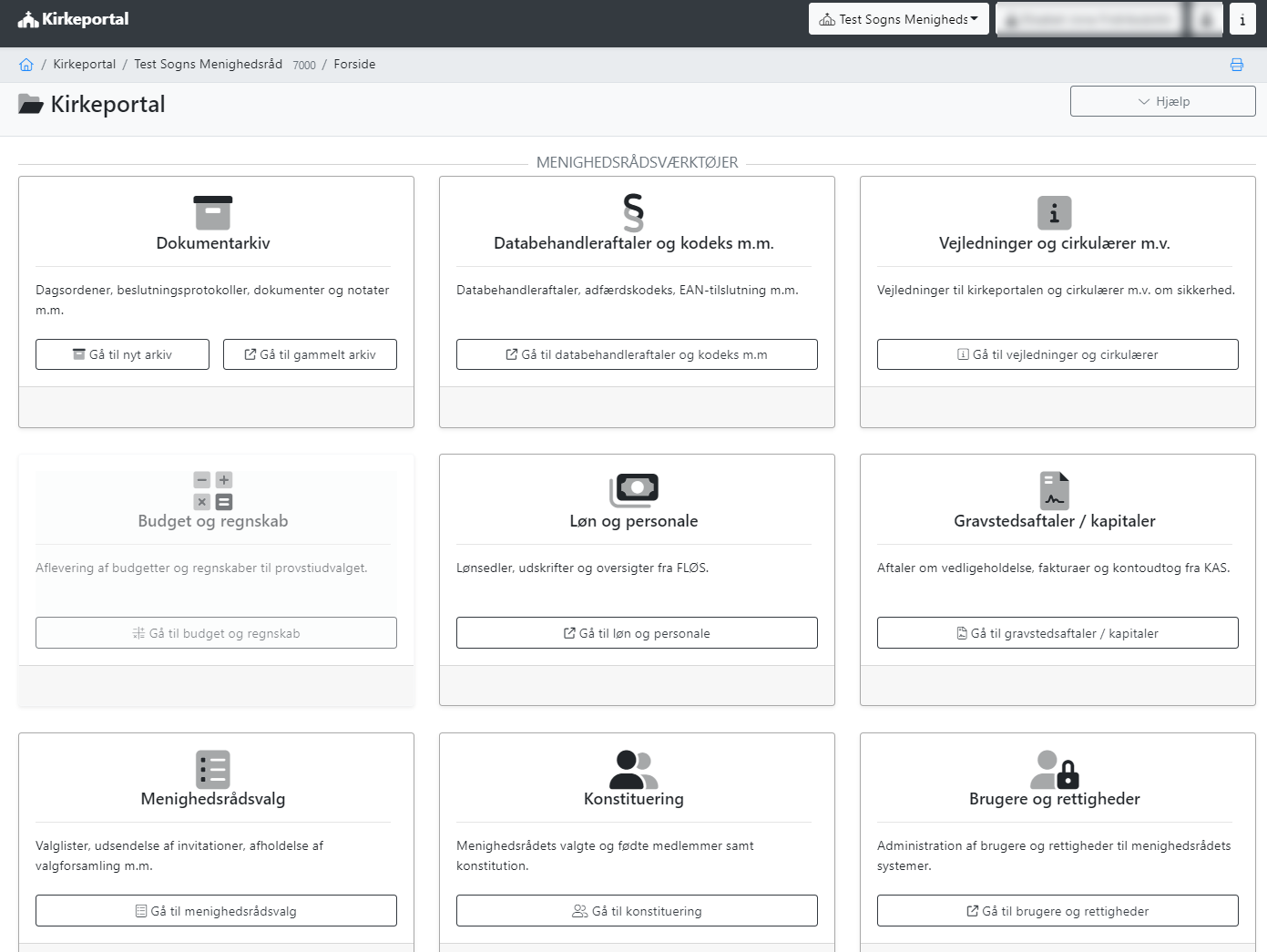Select the Forside breadcrumb item
Viewport: 1267px width, 952px height.
(x=354, y=65)
